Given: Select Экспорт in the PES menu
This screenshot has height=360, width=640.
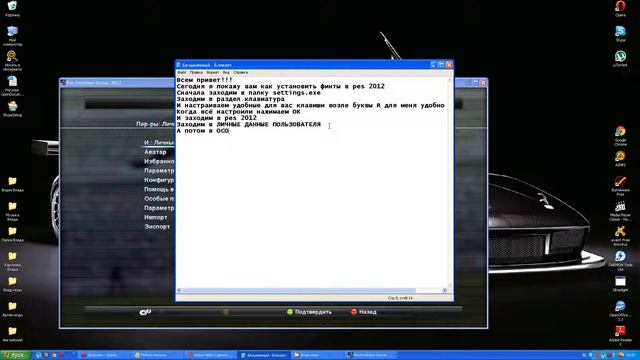Looking at the screenshot, I should (157, 227).
